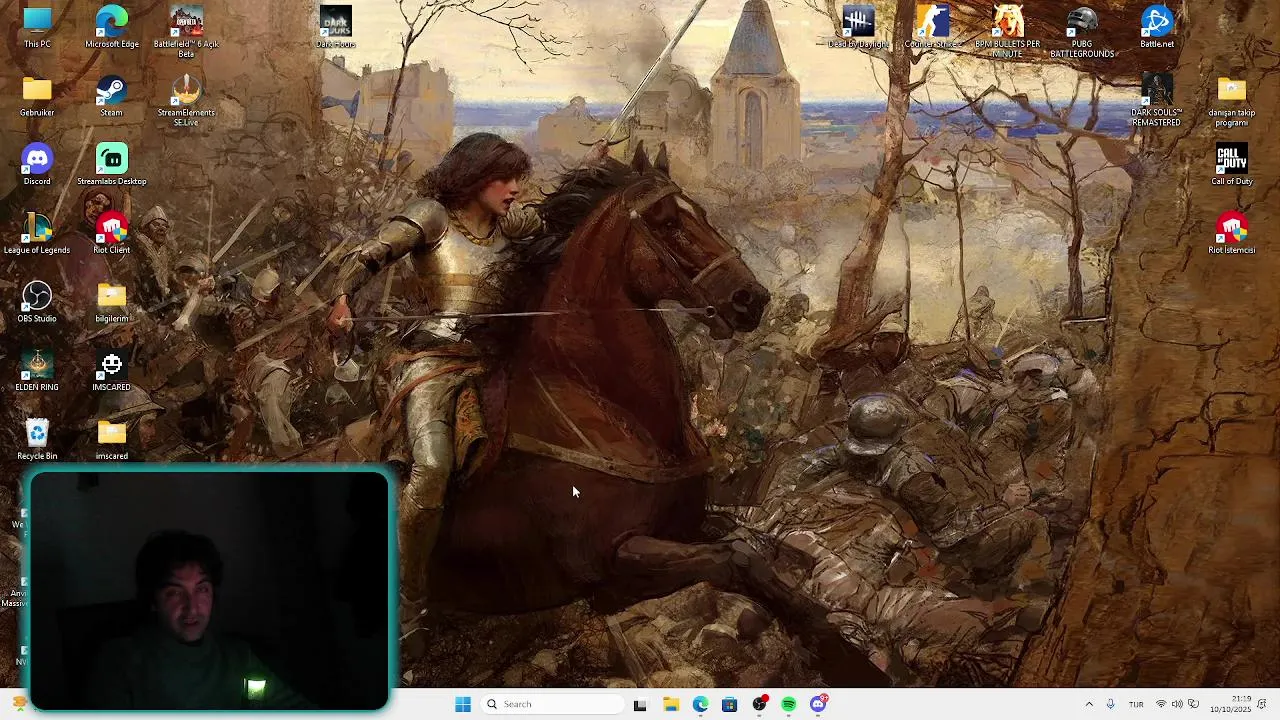The width and height of the screenshot is (1280, 720).
Task: Select the lowercase imscared folder
Action: pos(111,439)
